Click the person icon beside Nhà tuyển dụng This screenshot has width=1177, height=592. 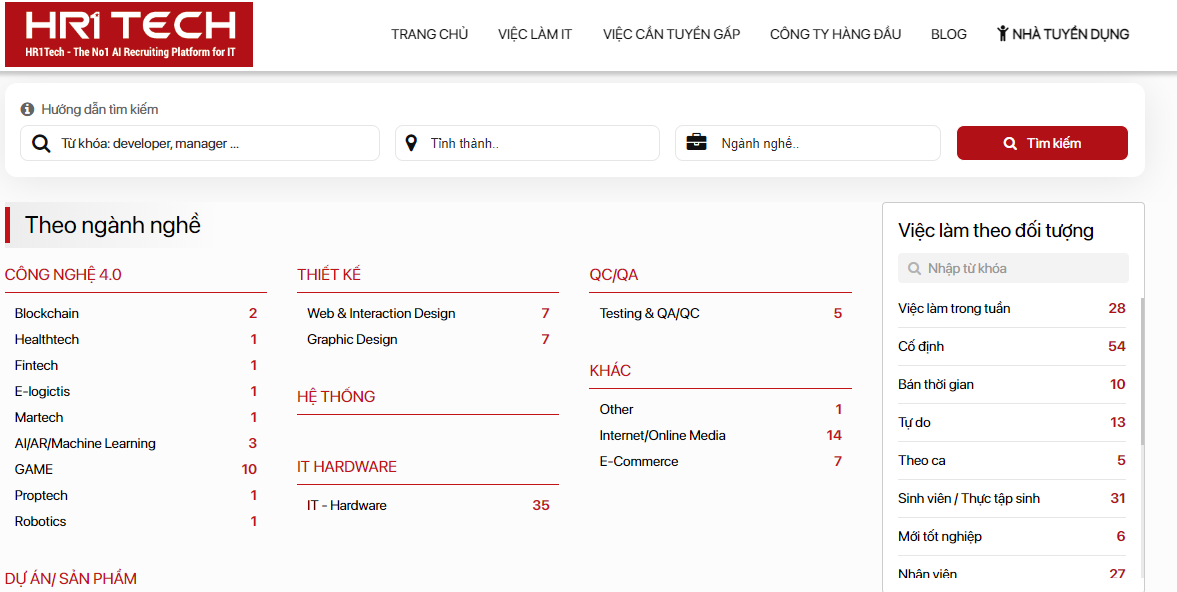tap(1002, 33)
